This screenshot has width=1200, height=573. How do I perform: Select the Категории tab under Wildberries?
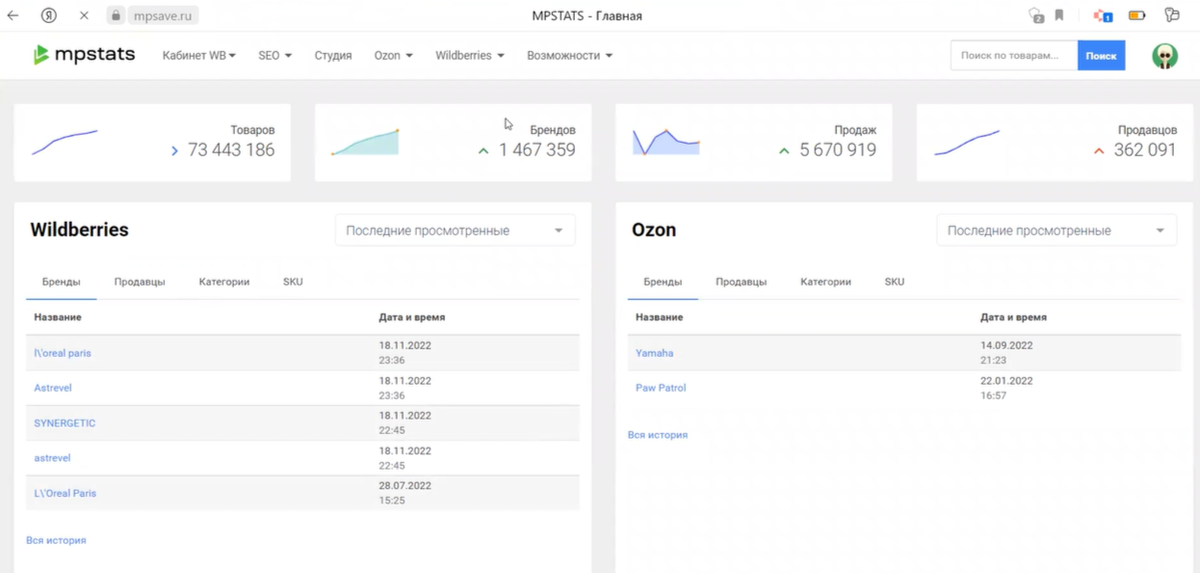click(x=224, y=282)
